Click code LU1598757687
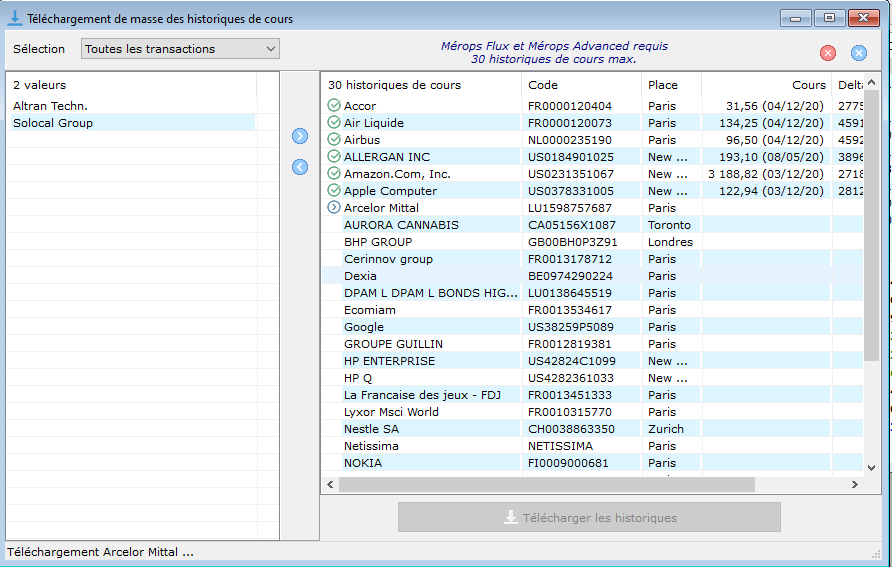 coord(569,208)
